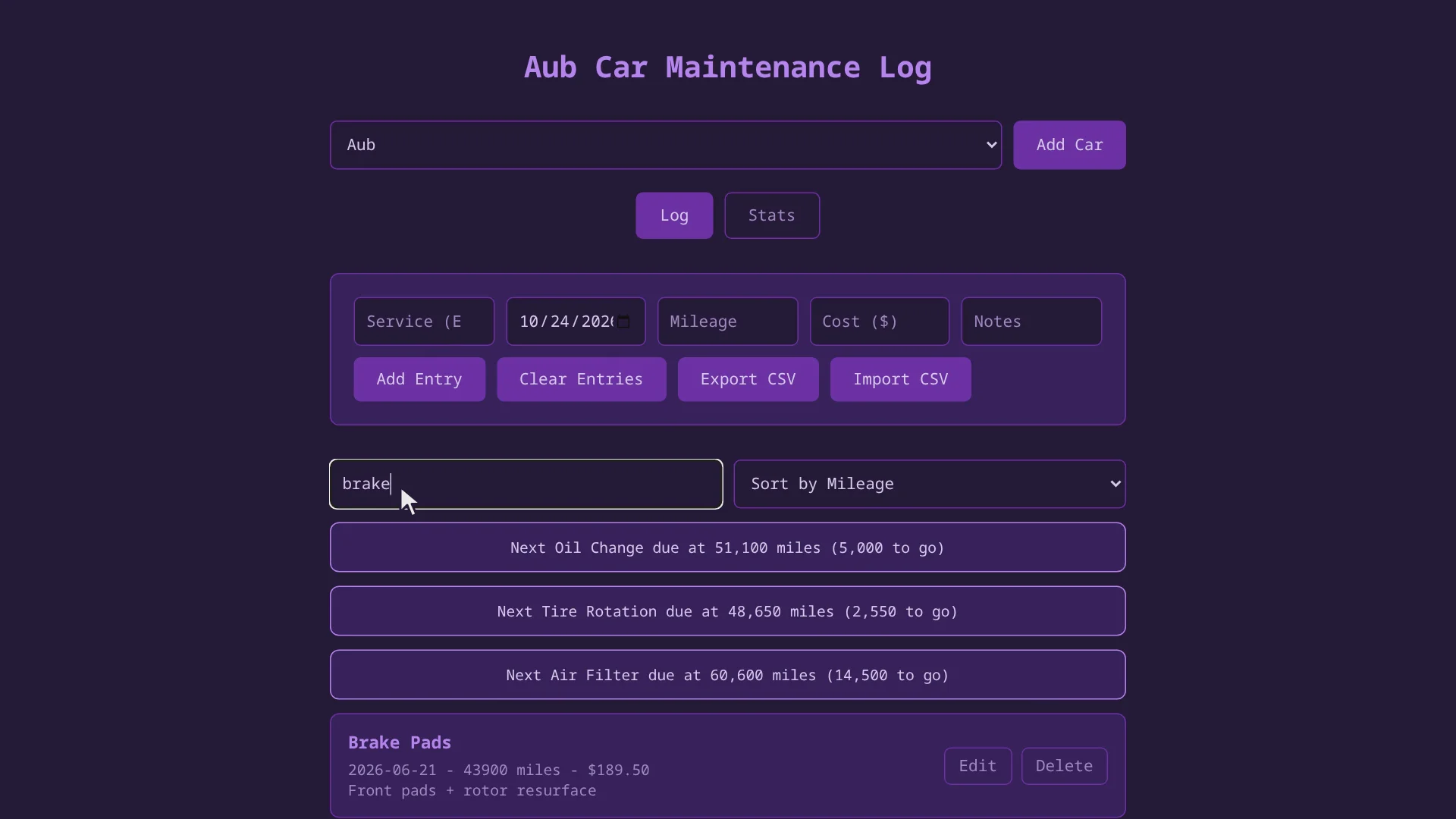Export the log with Export CSV
This screenshot has height=819, width=1456.
748,379
